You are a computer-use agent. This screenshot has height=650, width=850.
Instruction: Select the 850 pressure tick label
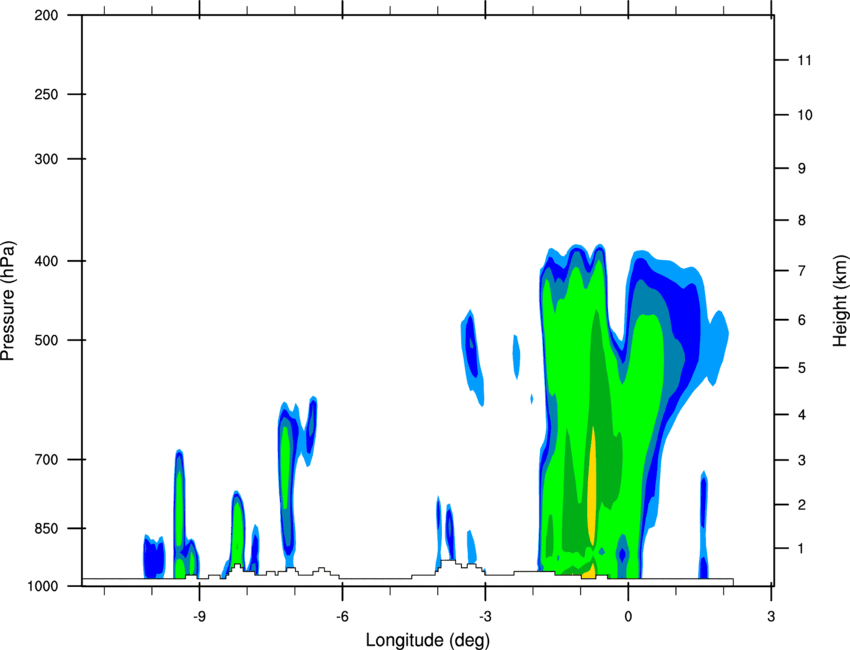click(x=46, y=528)
